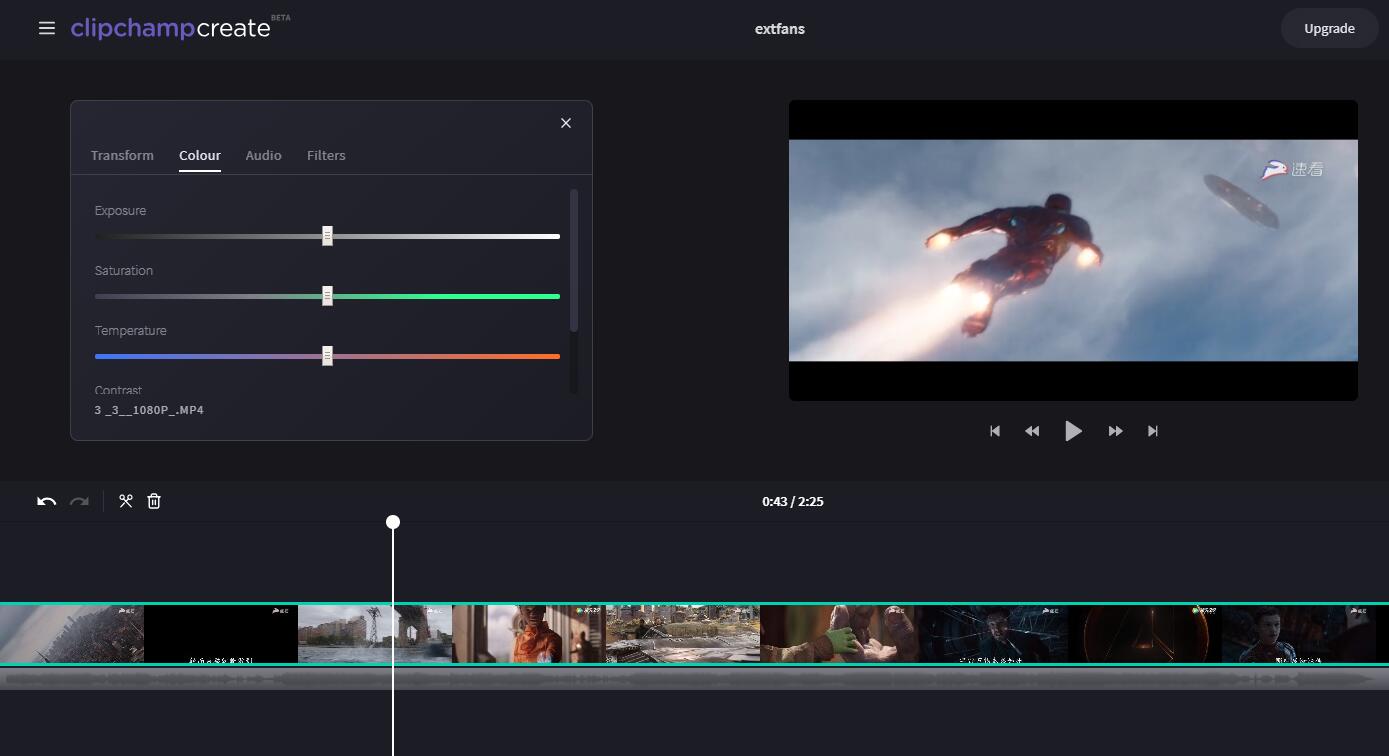Screen dimensions: 1389x756
Task: Open the Audio tab
Action: coord(264,155)
